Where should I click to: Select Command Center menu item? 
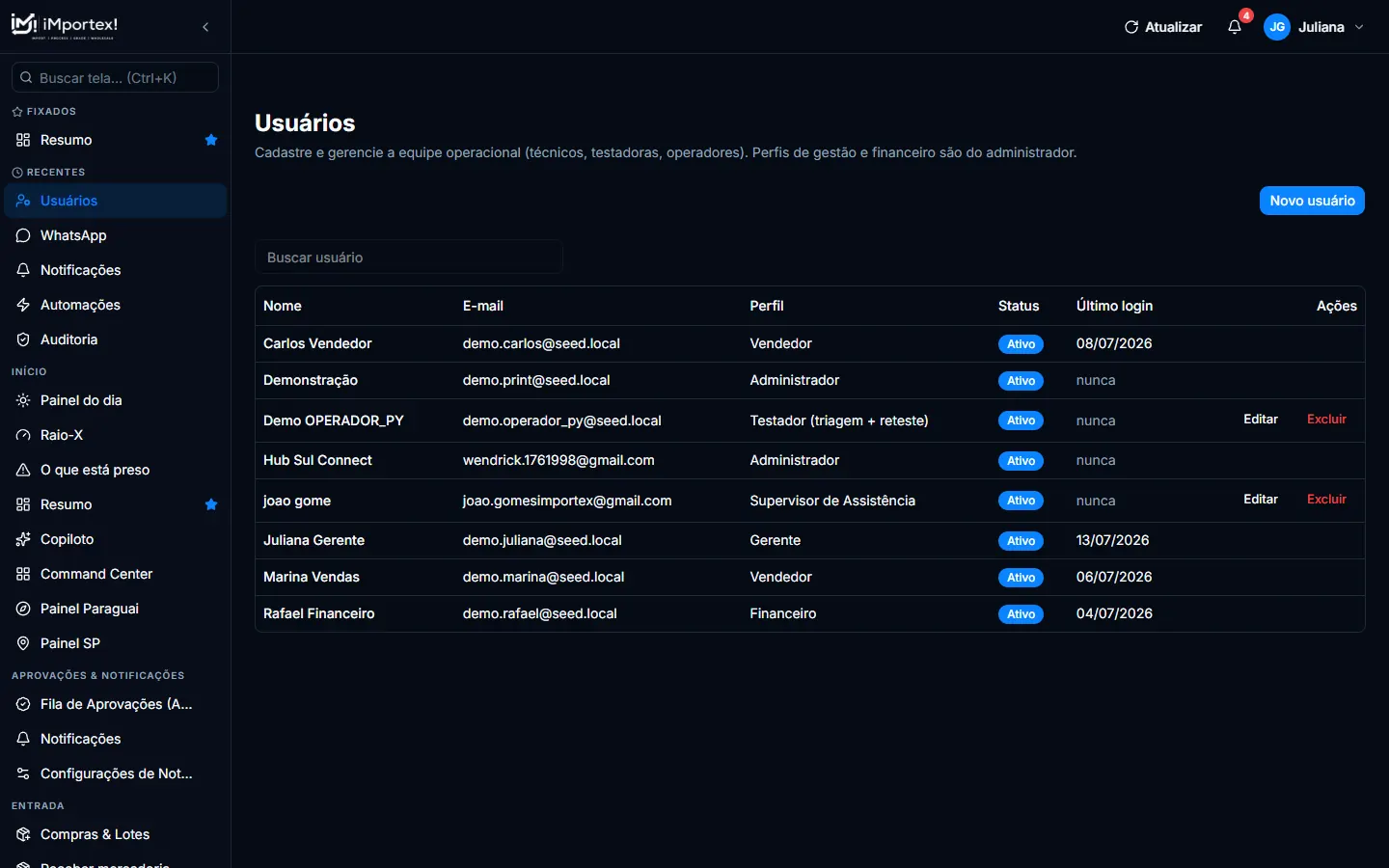click(116, 574)
